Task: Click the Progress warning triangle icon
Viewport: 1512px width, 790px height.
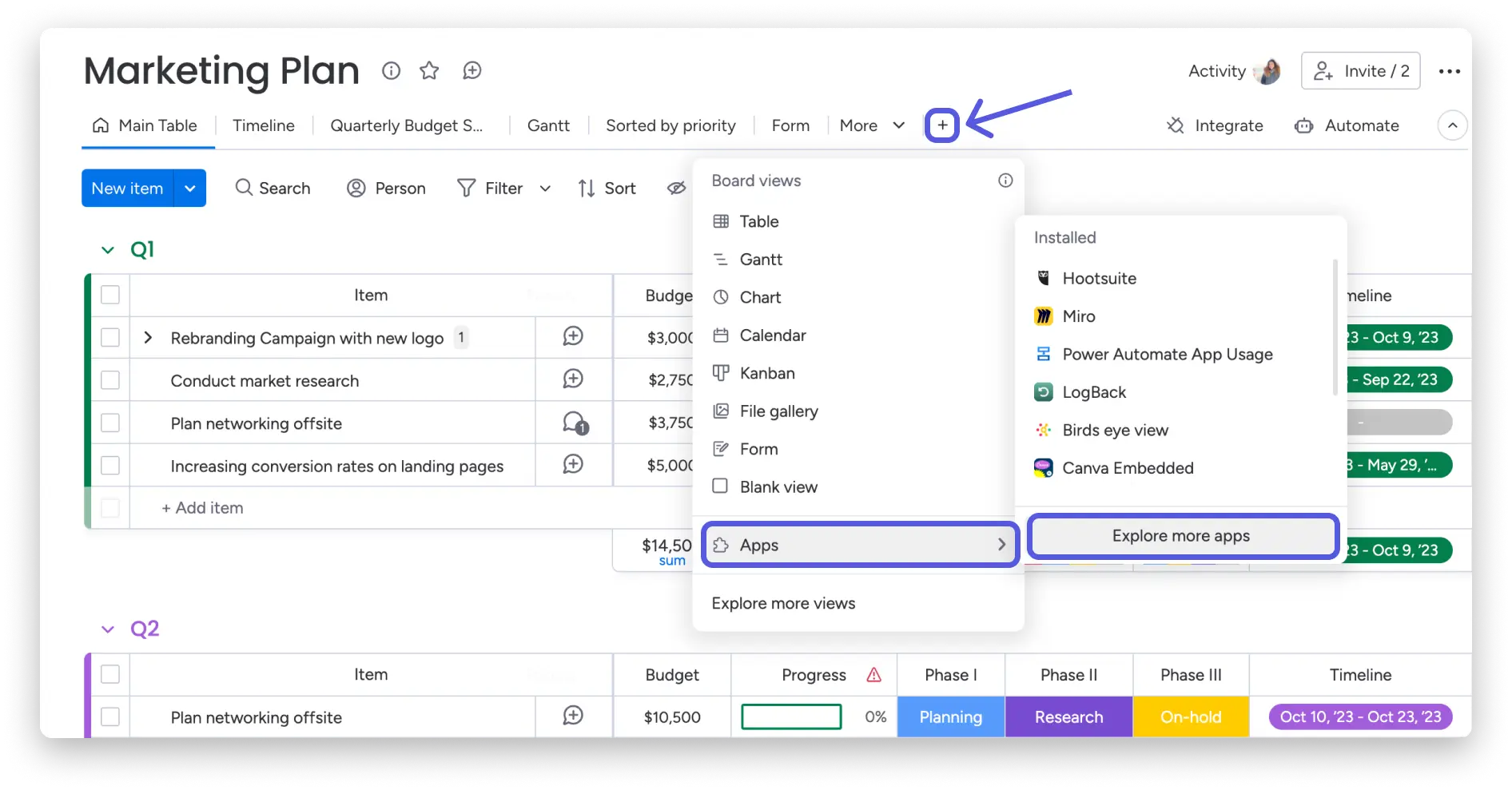Action: 874,675
